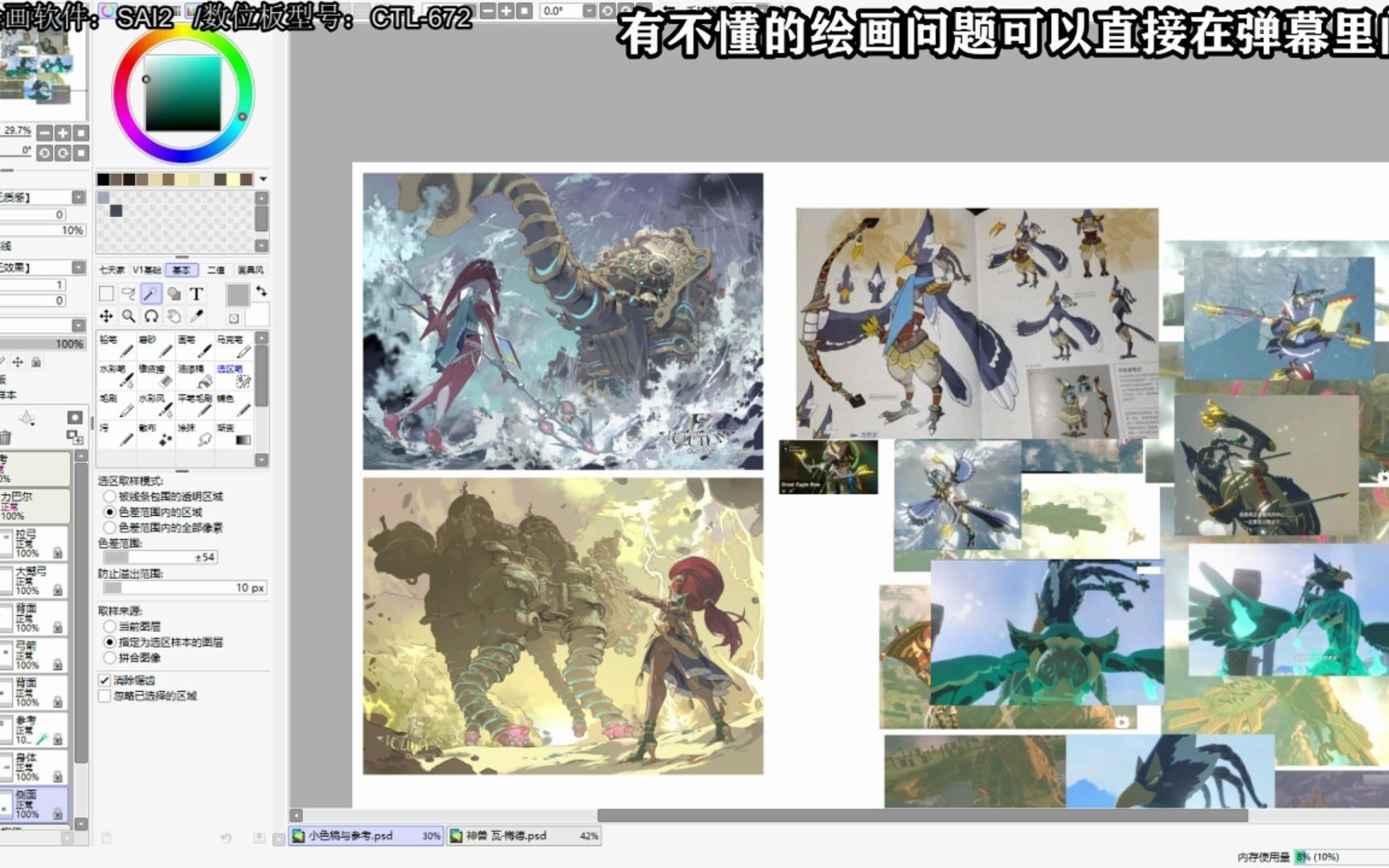Screen dimensions: 1389x868
Task: Open the 小色稿与参考.psd document tab
Action: pos(366,836)
